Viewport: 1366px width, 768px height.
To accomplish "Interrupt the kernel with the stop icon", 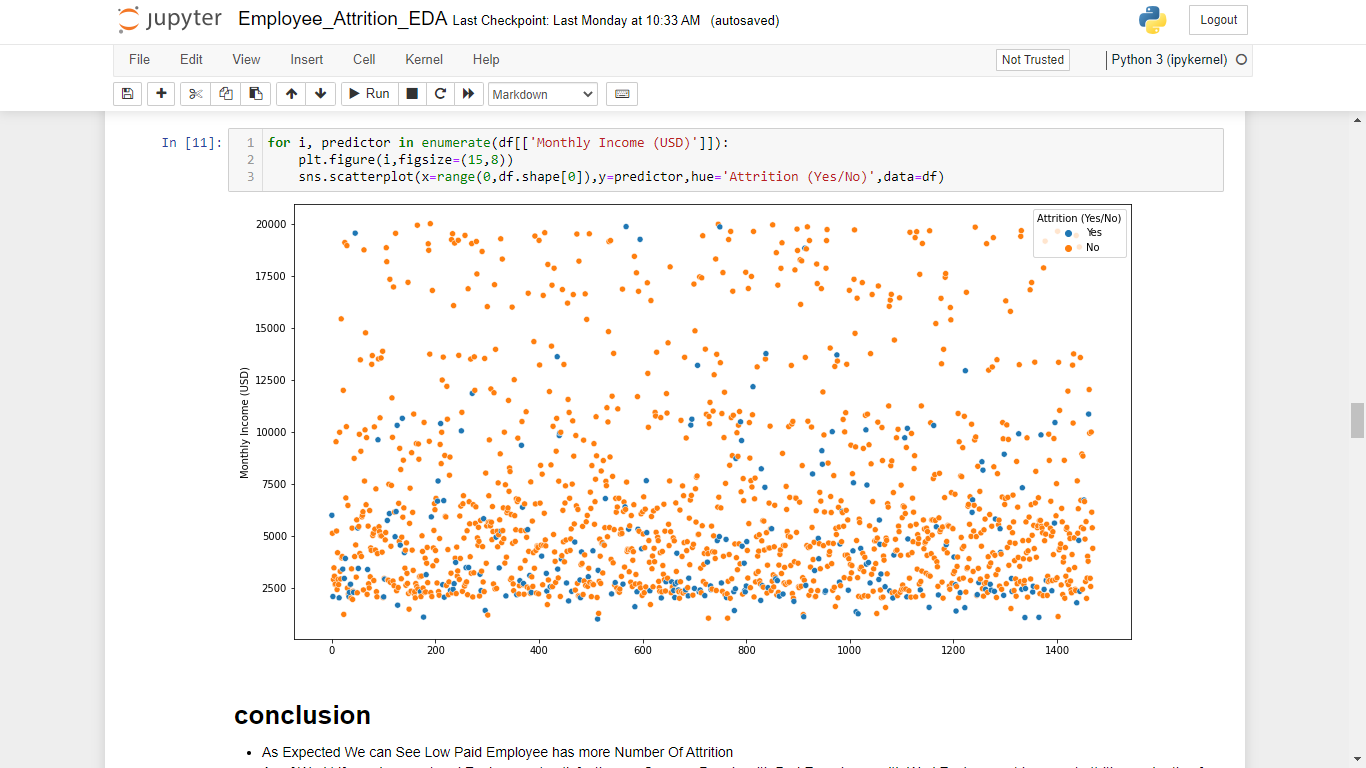I will tap(411, 93).
